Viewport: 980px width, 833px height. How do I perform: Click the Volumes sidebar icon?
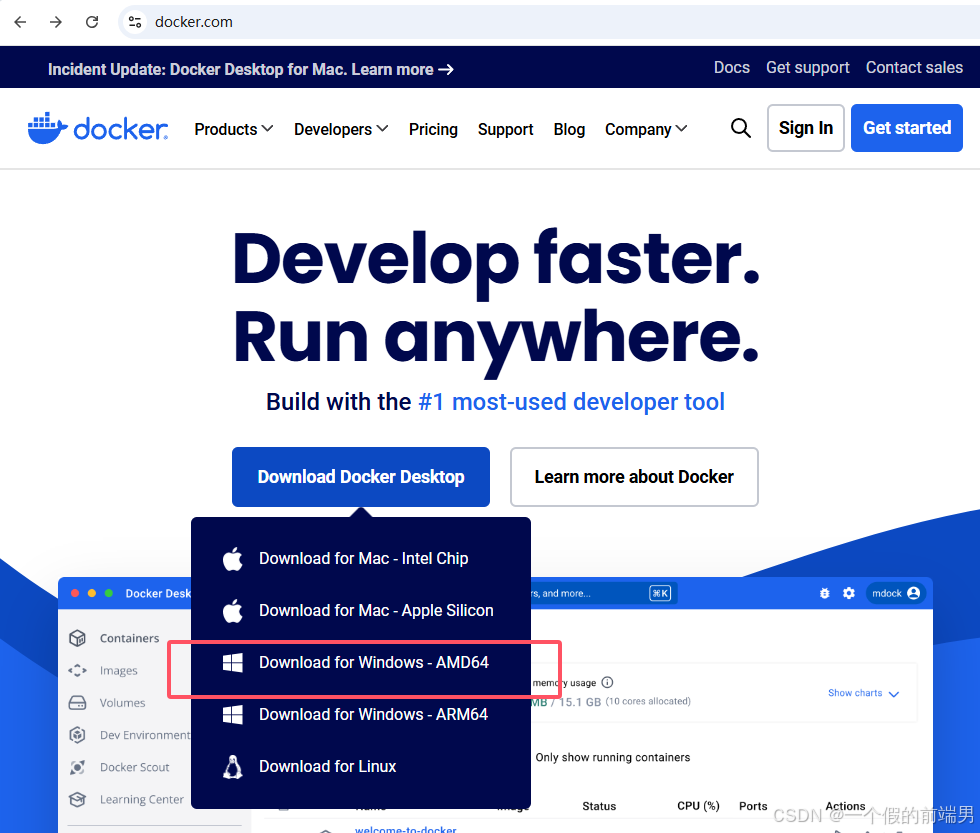78,703
